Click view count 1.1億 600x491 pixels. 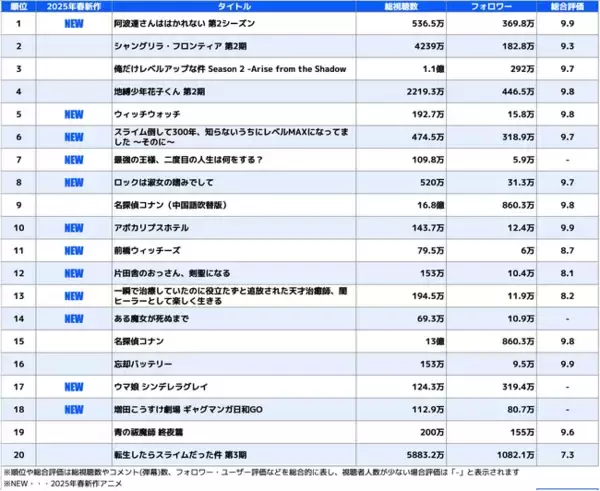[433, 69]
